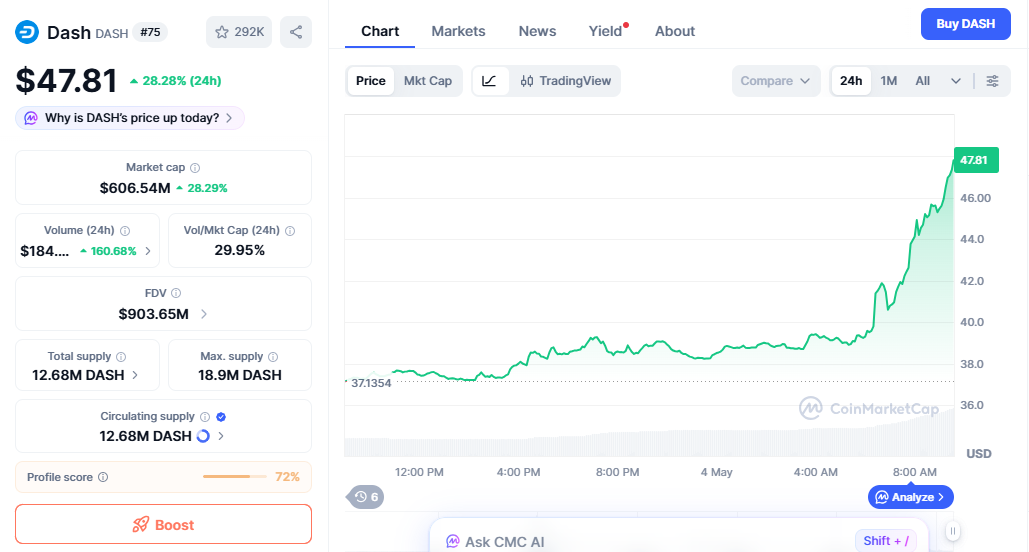Click the #75 rank badge
The image size is (1029, 552).
point(150,32)
